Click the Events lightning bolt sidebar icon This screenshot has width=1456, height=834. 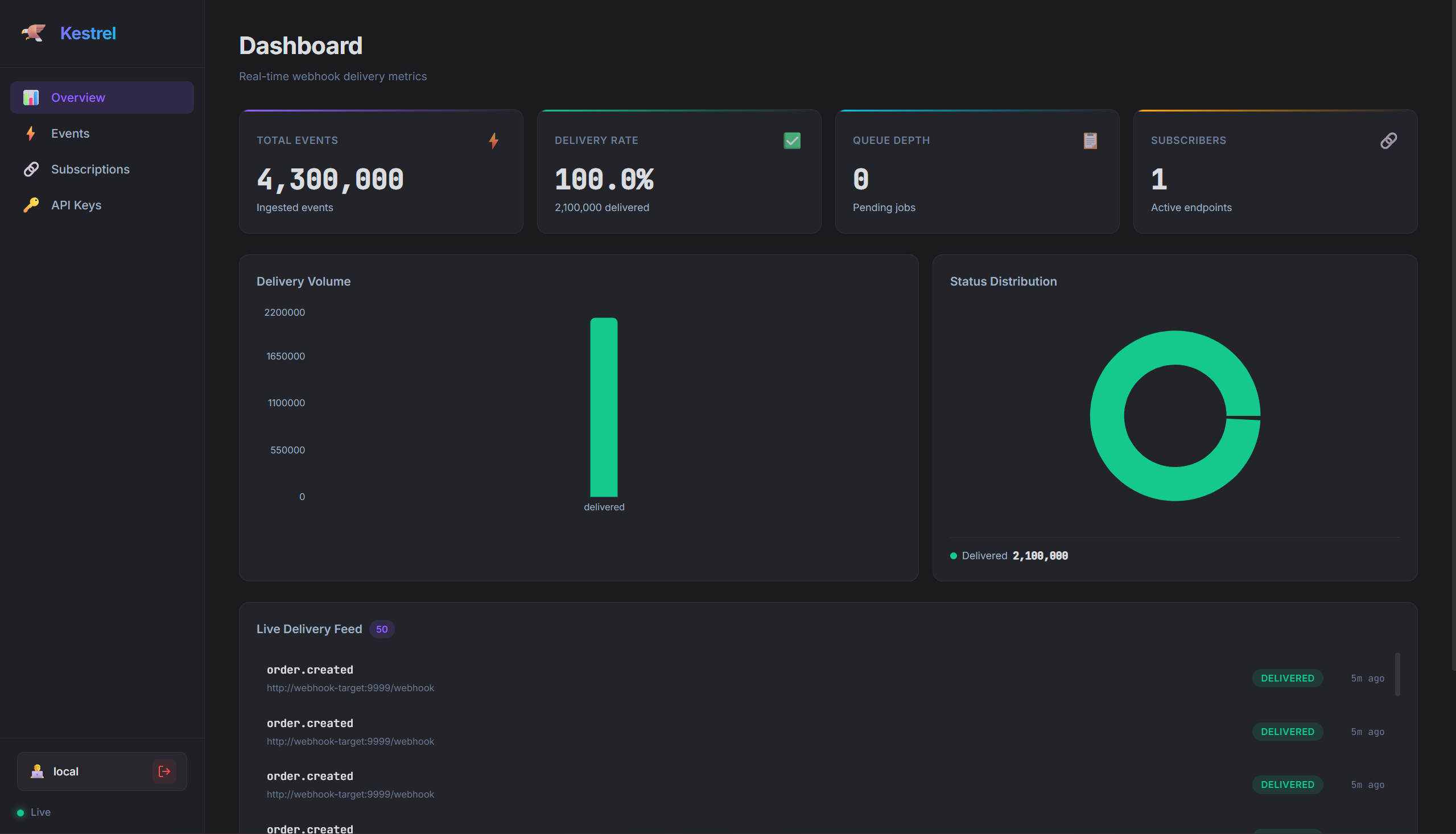pos(31,134)
